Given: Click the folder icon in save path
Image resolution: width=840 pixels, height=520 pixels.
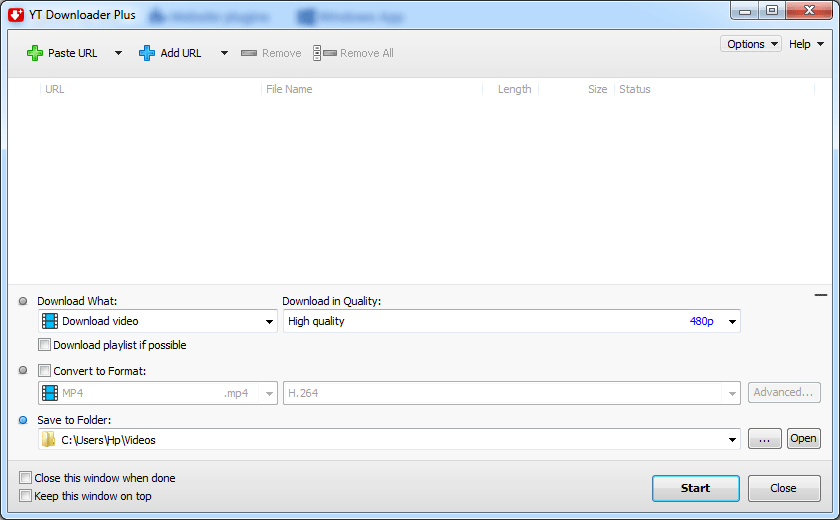Looking at the screenshot, I should (x=48, y=440).
